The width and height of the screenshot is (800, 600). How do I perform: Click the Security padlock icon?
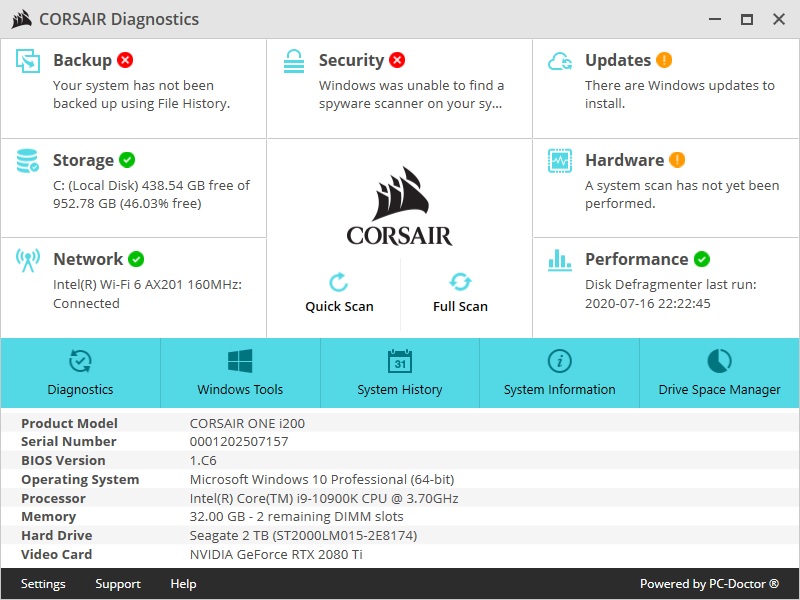294,61
